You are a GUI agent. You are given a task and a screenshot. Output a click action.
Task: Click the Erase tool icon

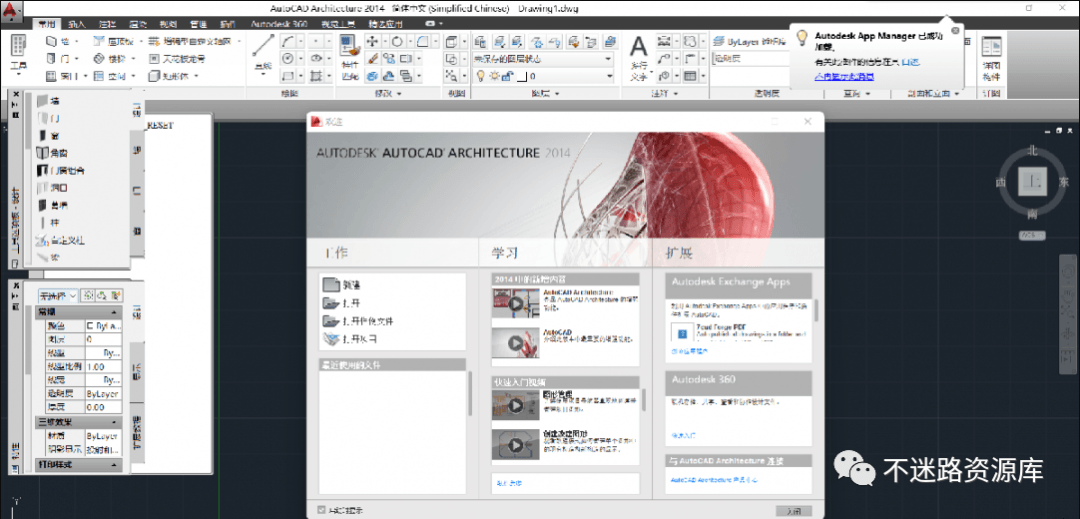(x=372, y=59)
